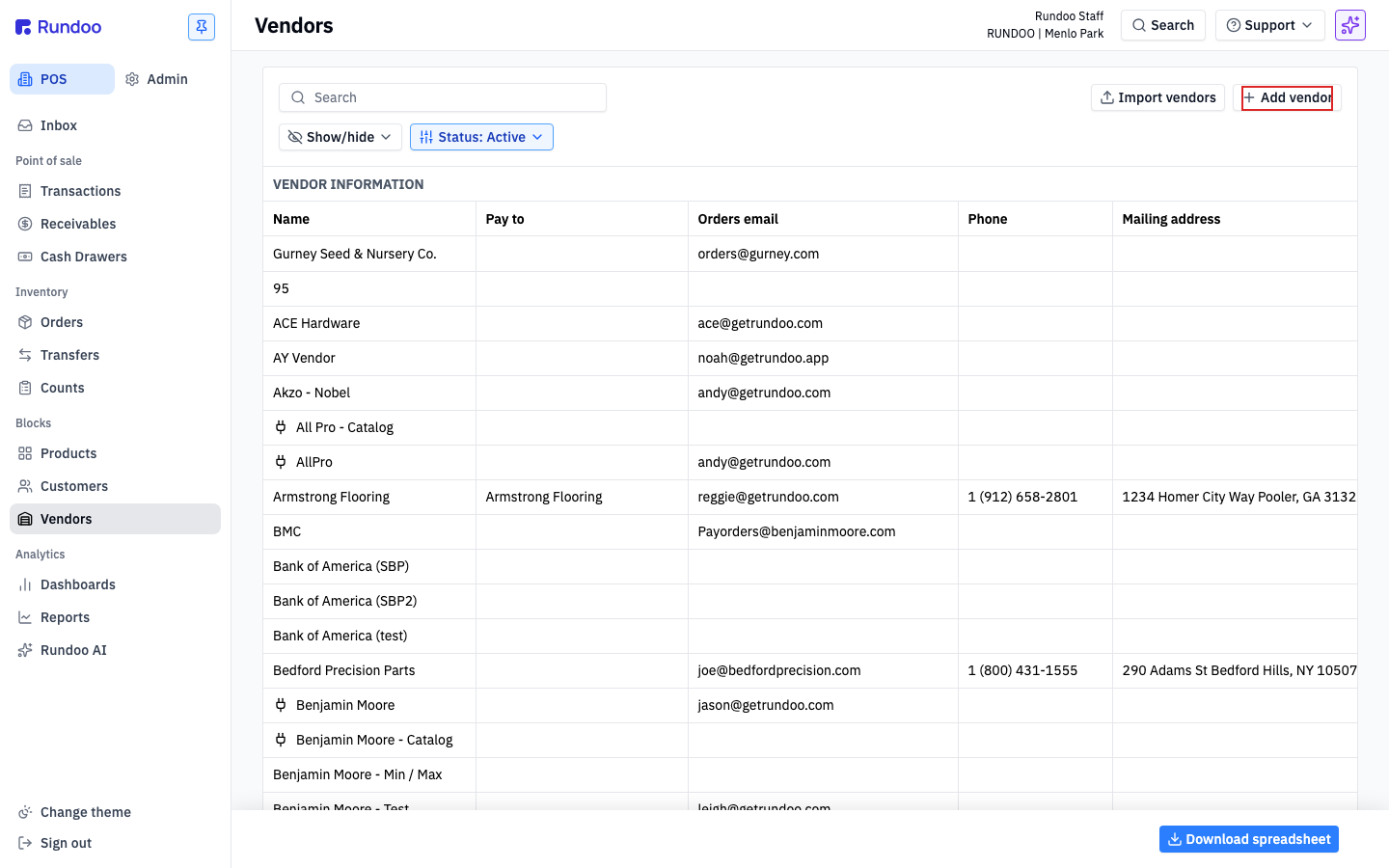This screenshot has width=1389, height=868.
Task: Click the Orders box icon
Action: coord(25,322)
